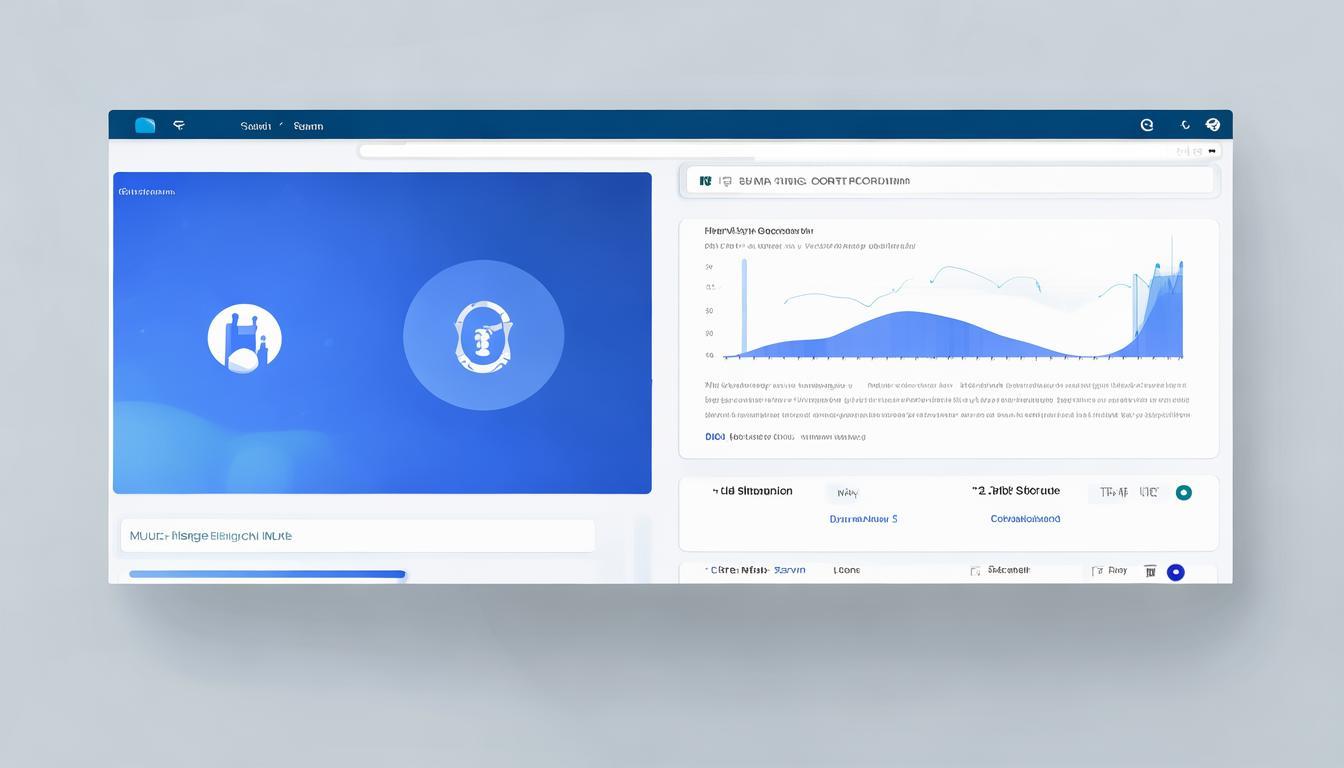Select the Samm menu item in the navbar
The height and width of the screenshot is (768, 1344).
307,125
